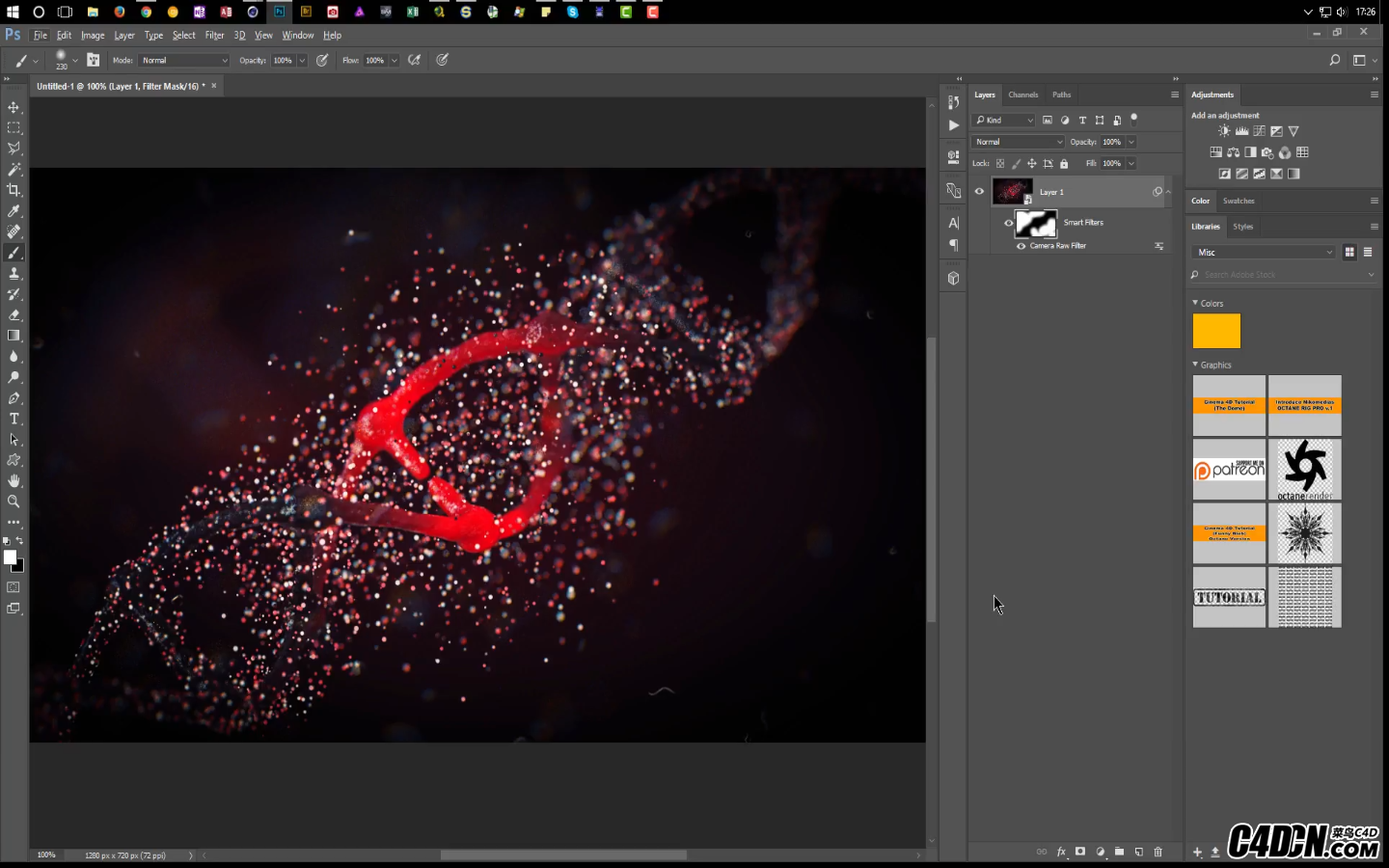The width and height of the screenshot is (1389, 868).
Task: Add a Levels adjustment
Action: 1242,131
